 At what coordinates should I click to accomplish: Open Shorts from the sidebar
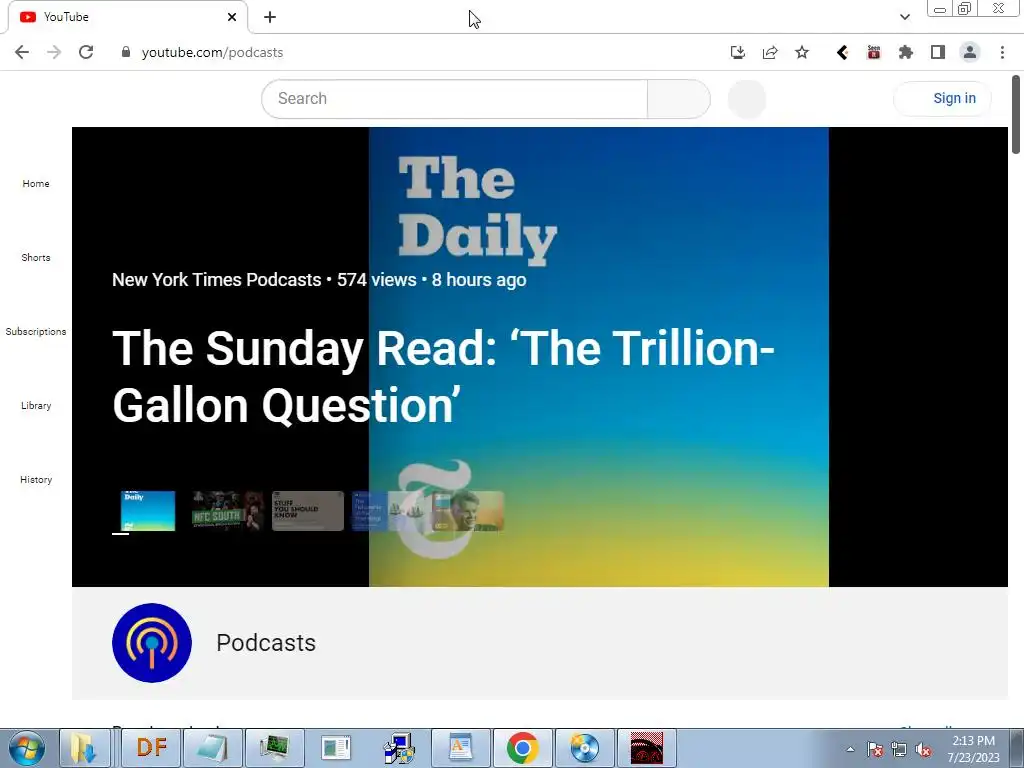click(36, 257)
